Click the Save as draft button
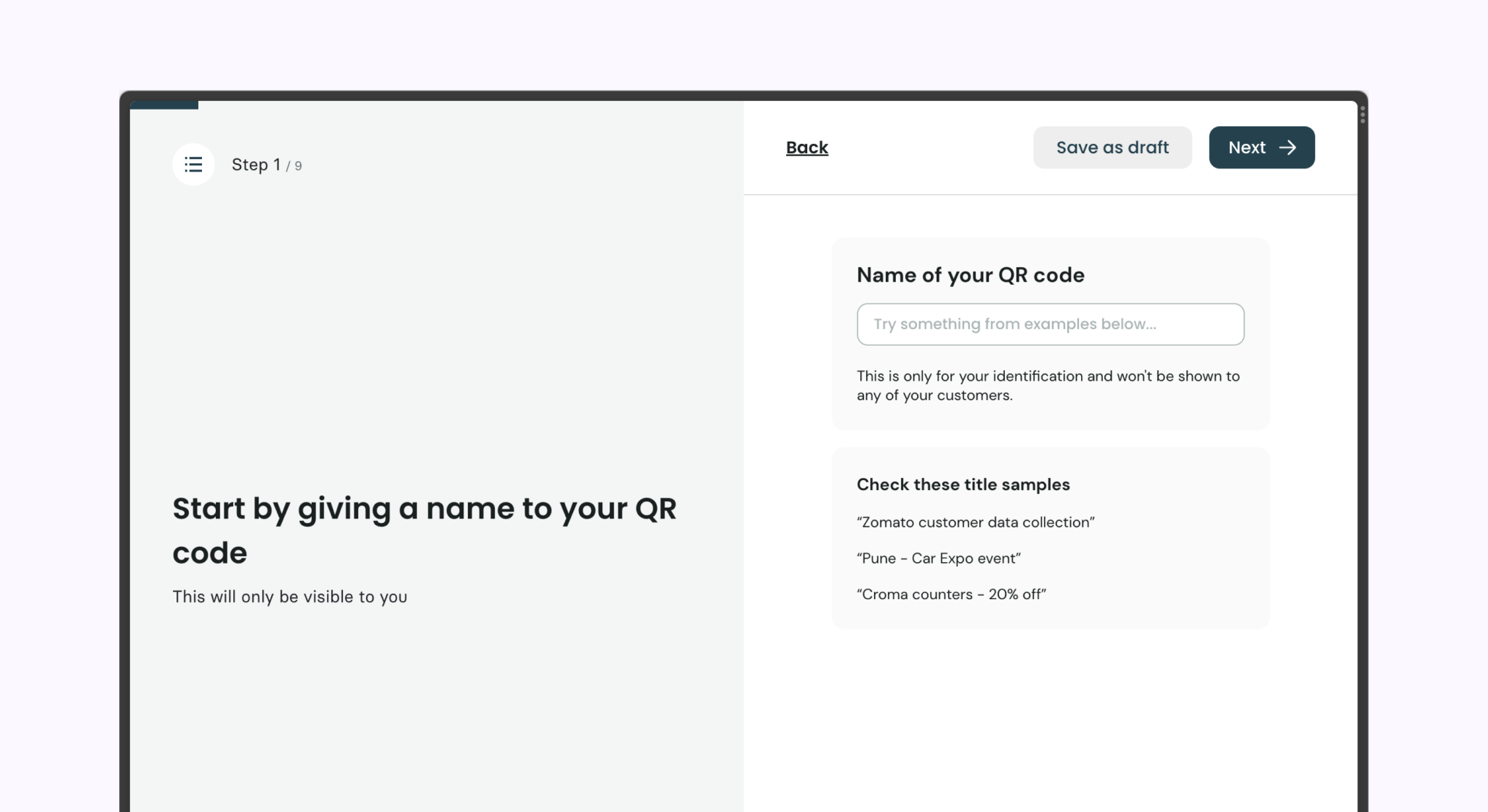 click(x=1112, y=147)
